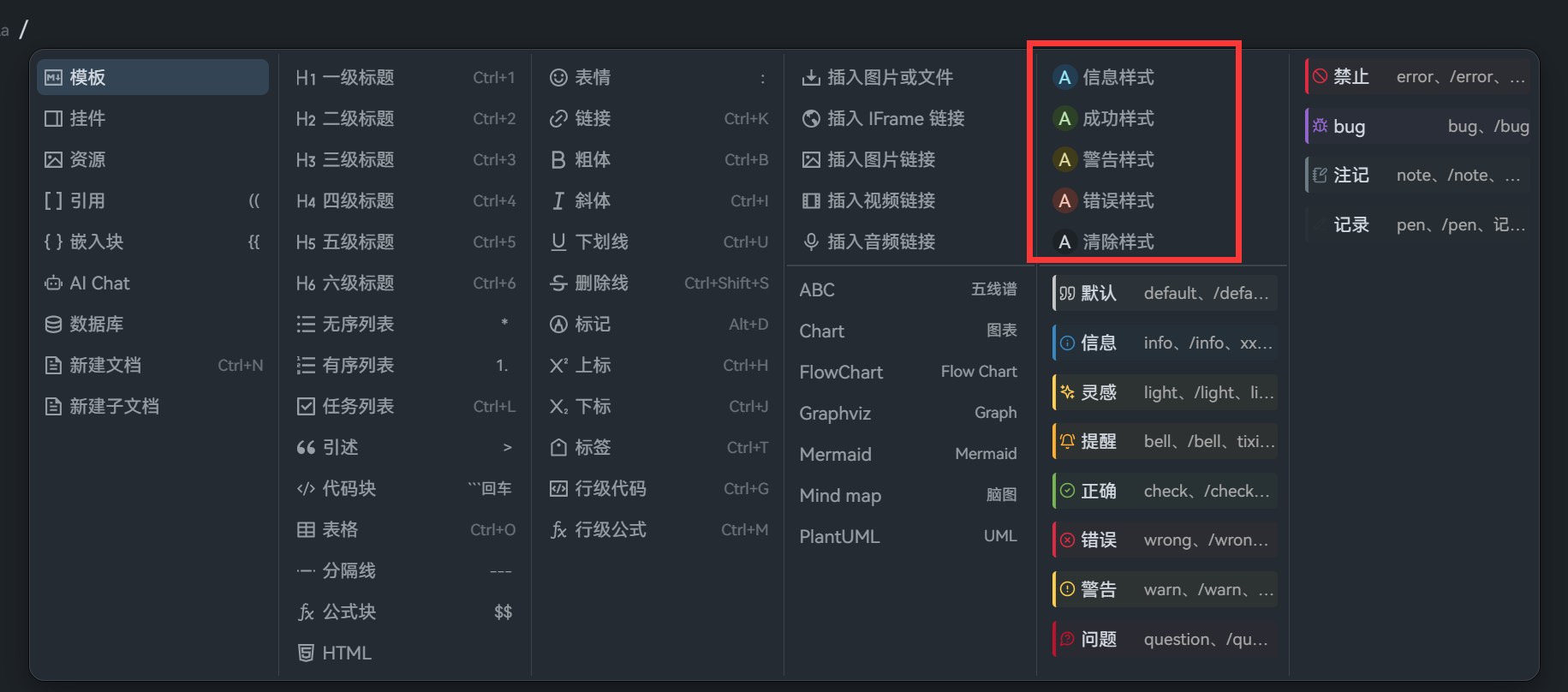Click 插入 IFrame 链接 option
1568x692 pixels.
pos(894,118)
